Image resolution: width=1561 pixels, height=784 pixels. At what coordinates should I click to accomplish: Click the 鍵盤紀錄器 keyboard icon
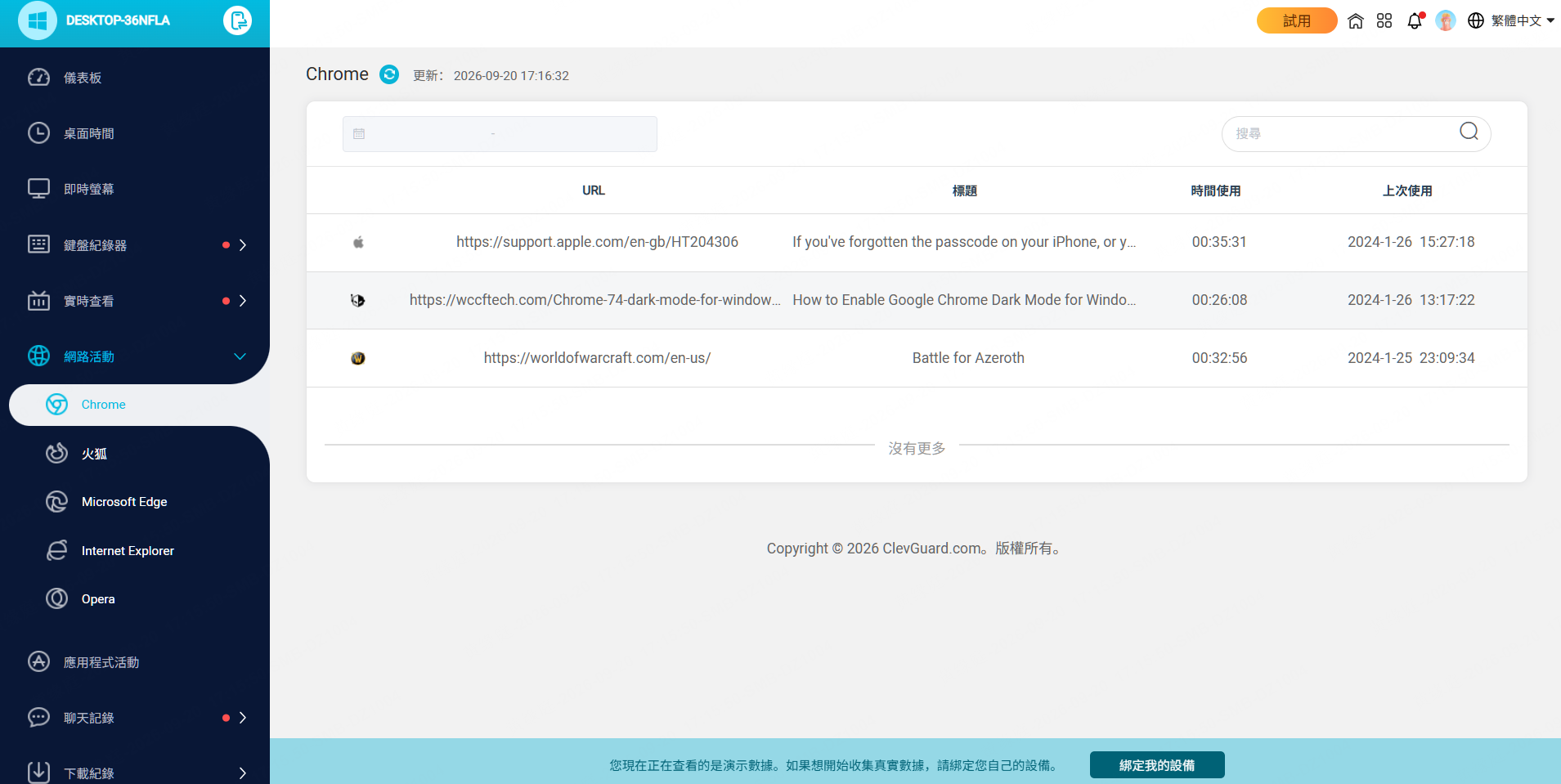[38, 244]
